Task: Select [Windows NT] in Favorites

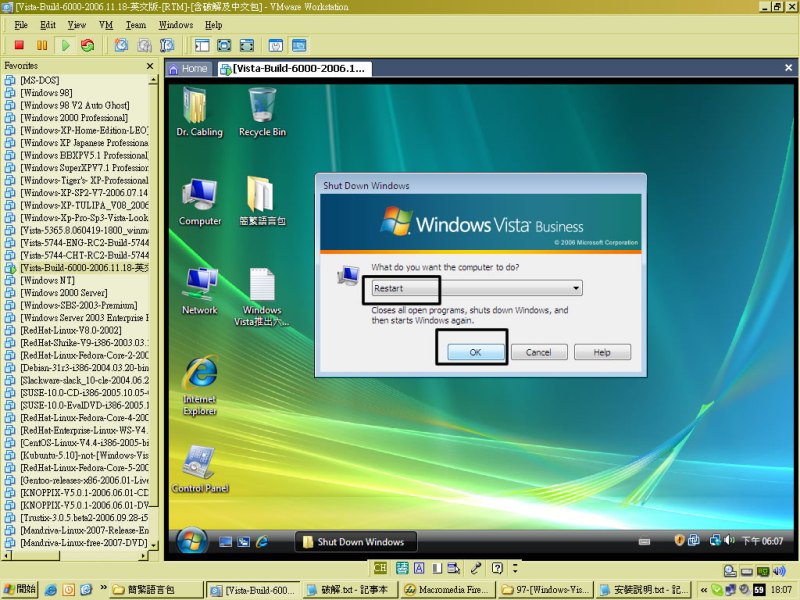Action: (47, 280)
